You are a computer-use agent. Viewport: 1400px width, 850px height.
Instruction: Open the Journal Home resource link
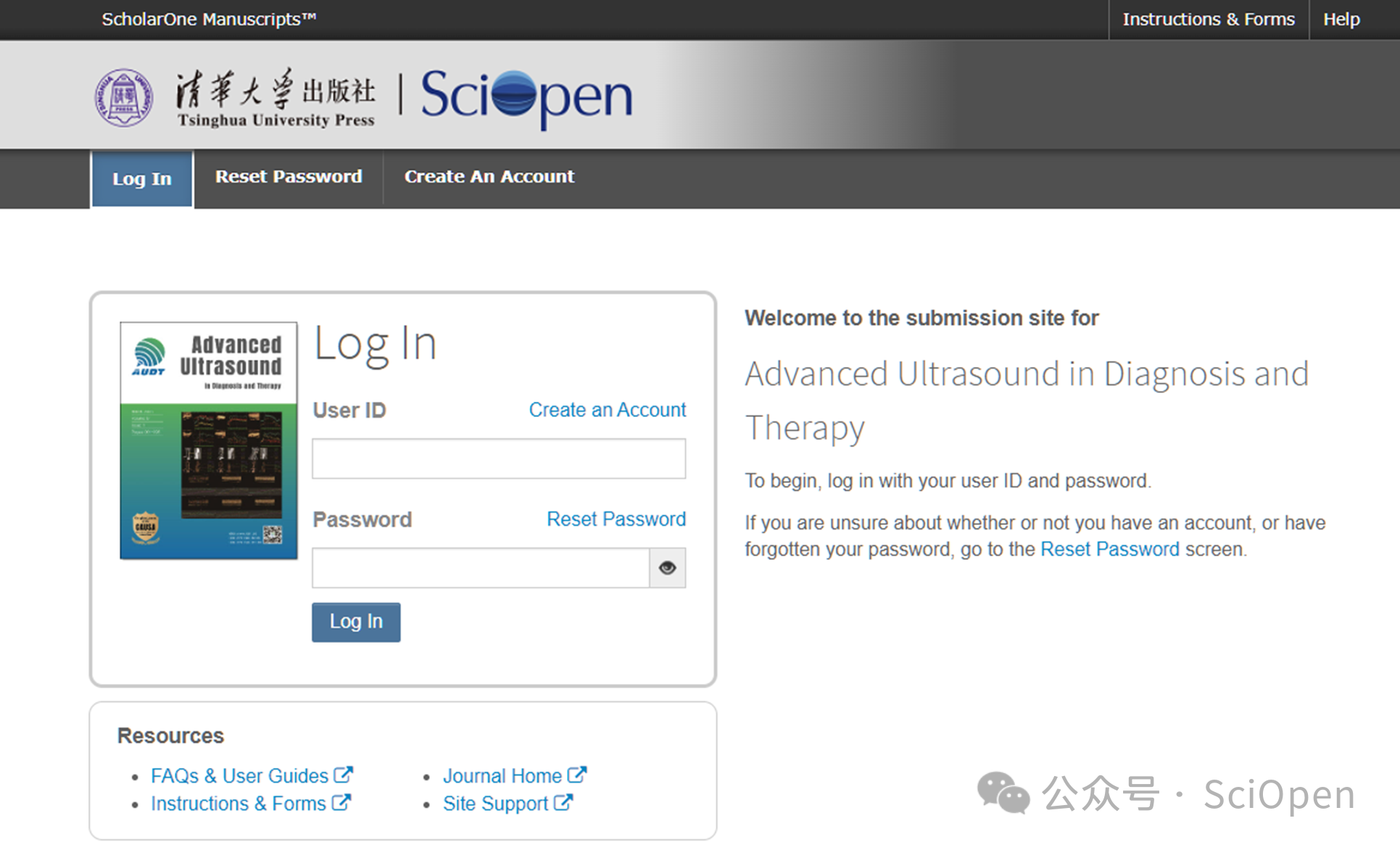pos(502,776)
